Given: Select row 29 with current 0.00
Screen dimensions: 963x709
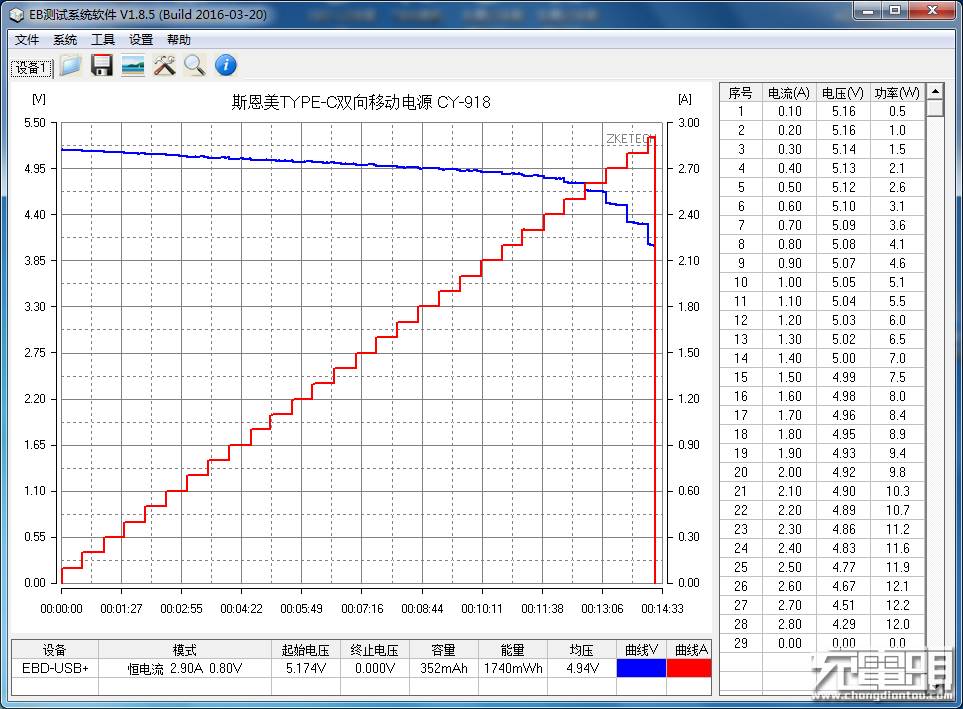Looking at the screenshot, I should tap(822, 643).
